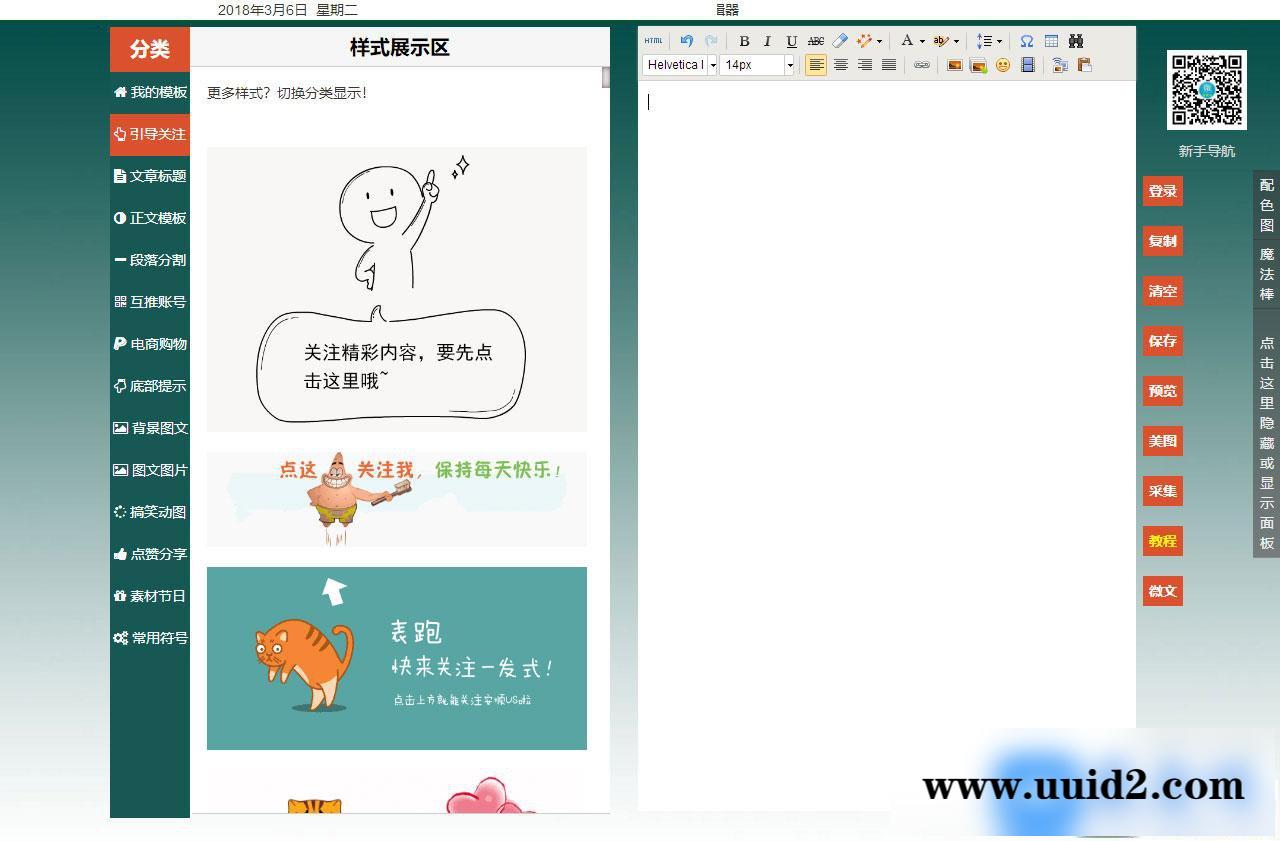This screenshot has width=1280, height=841.
Task: Open the emoji insert icon
Action: pyautogui.click(x=1003, y=66)
